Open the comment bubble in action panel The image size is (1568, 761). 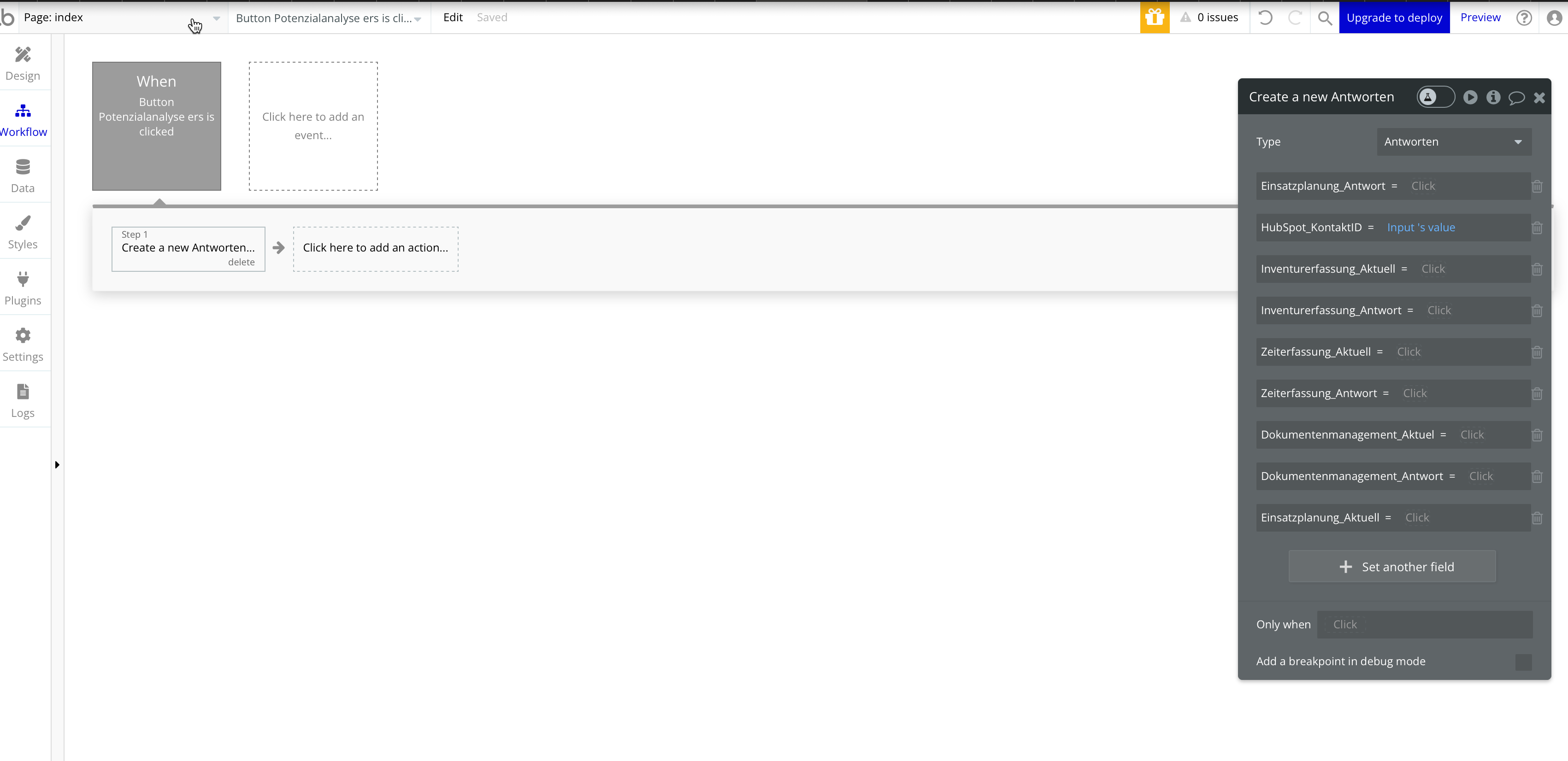pos(1516,97)
